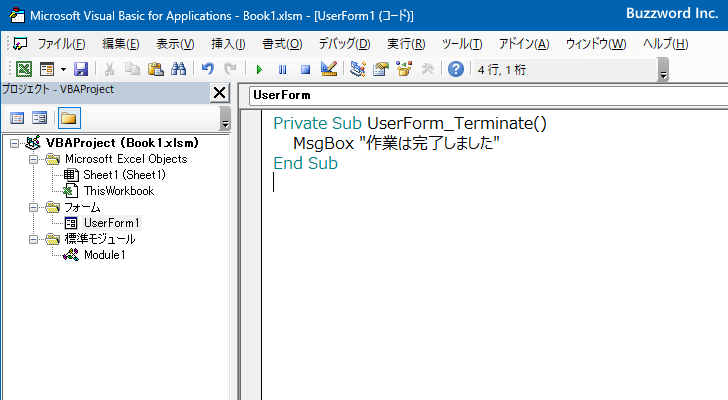The height and width of the screenshot is (400, 728).
Task: Click the Paste clipboard icon
Action: tap(156, 70)
